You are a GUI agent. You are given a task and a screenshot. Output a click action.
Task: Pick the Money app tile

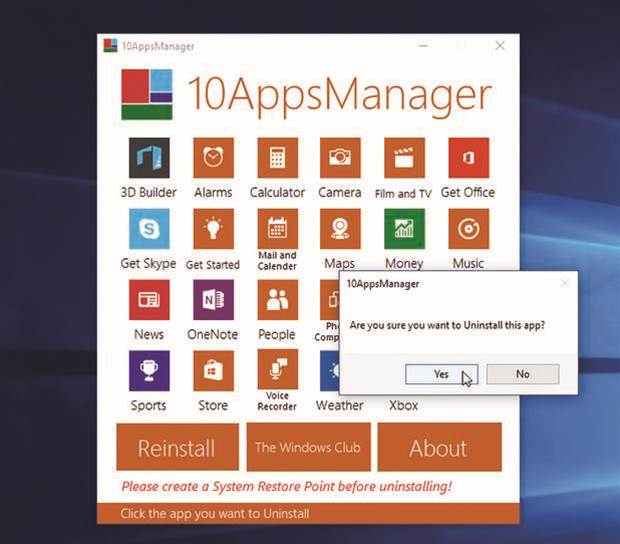(404, 229)
